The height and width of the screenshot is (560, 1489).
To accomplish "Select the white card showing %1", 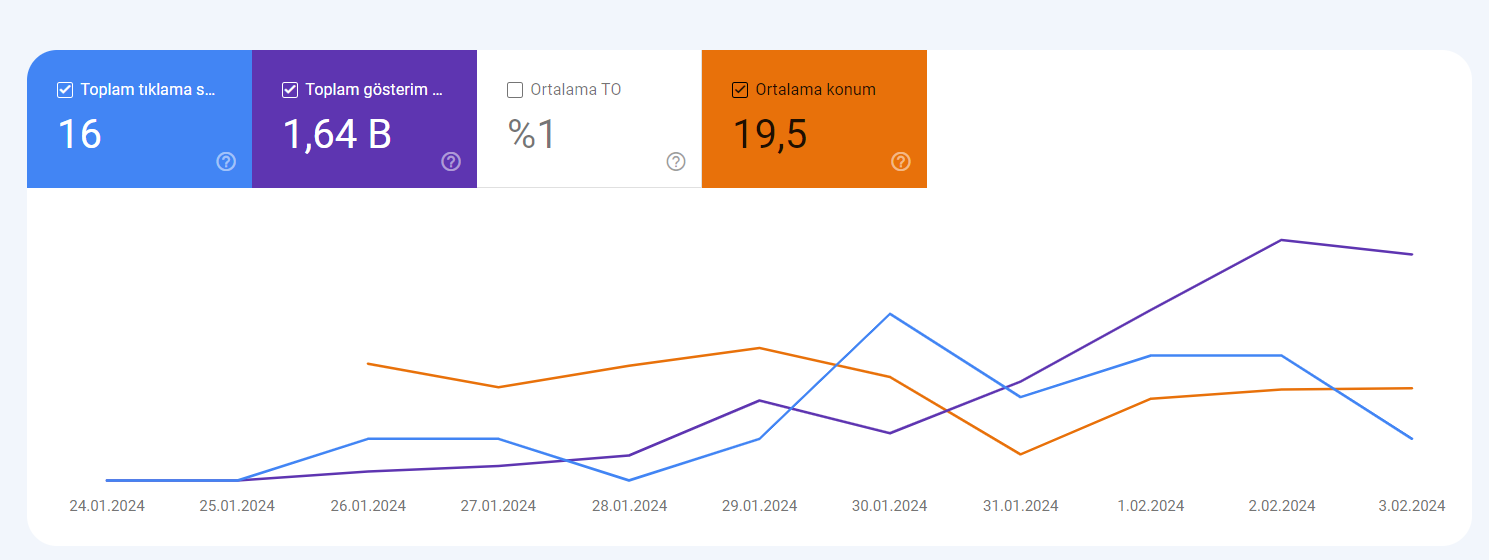I will tap(589, 119).
